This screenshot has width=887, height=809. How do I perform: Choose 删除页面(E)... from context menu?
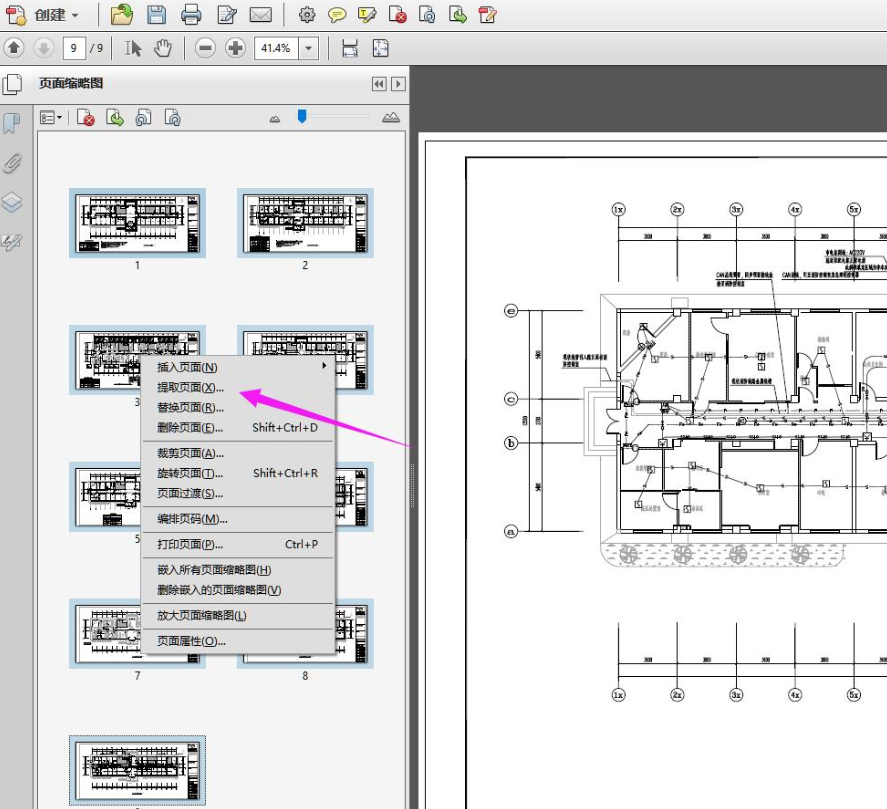click(238, 428)
